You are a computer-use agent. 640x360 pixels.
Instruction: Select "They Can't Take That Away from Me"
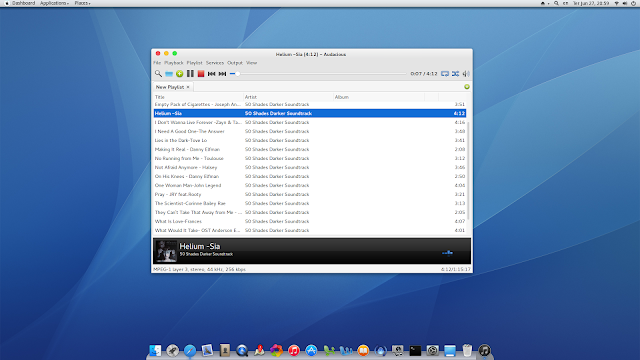pos(310,212)
